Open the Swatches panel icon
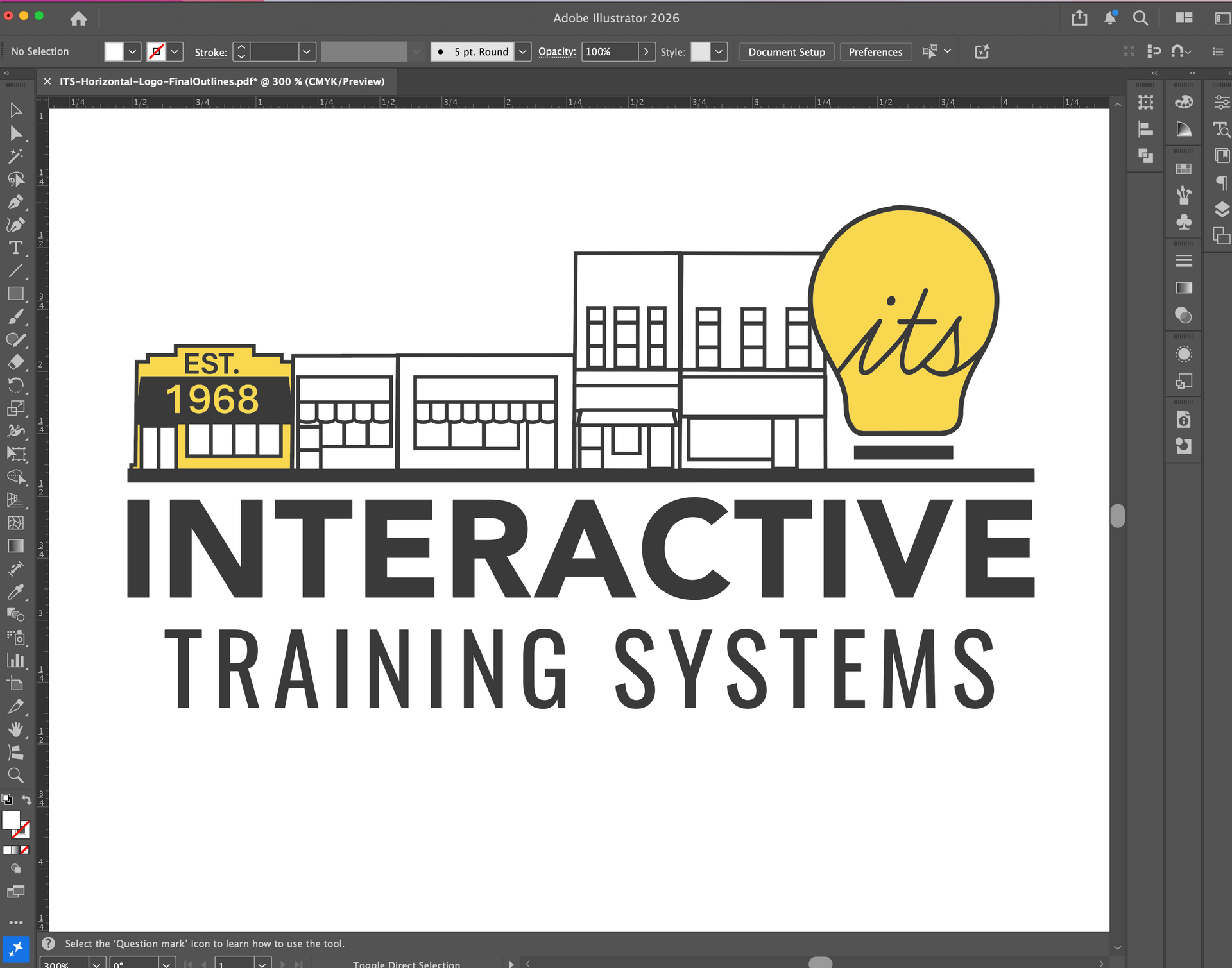Image resolution: width=1232 pixels, height=968 pixels. tap(1184, 169)
